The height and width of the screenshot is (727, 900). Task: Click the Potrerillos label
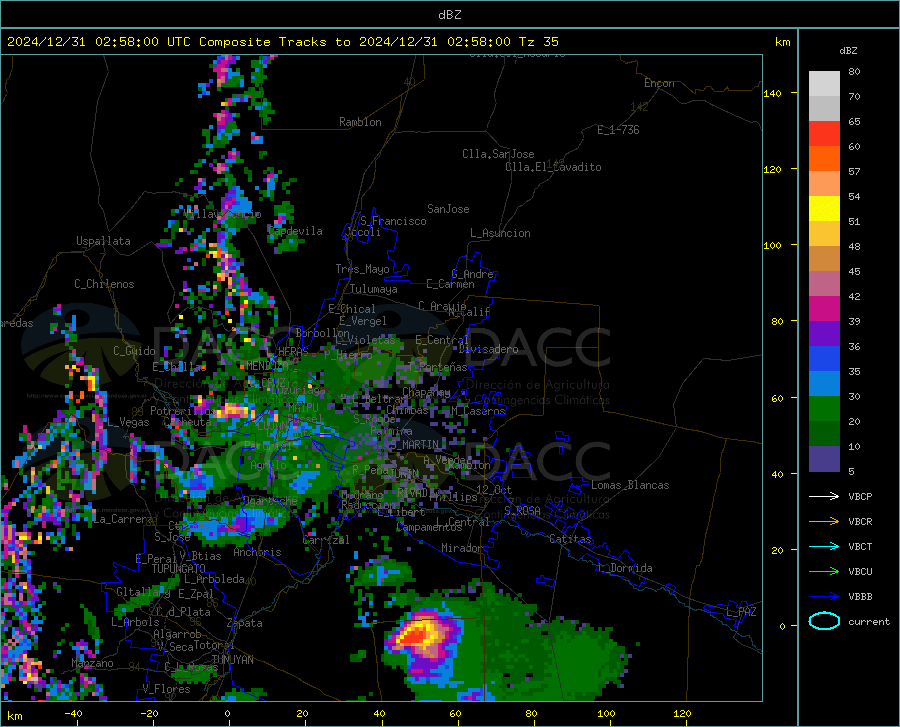[183, 411]
